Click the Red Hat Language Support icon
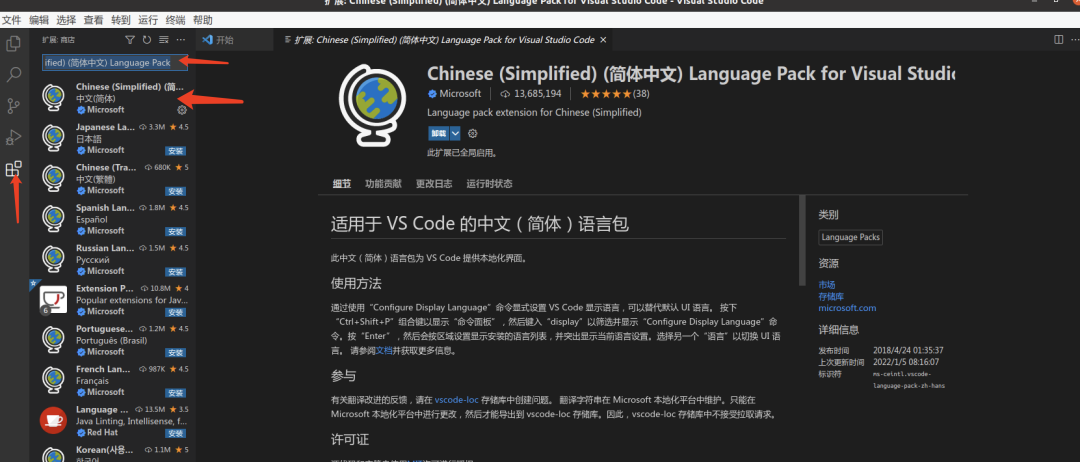The height and width of the screenshot is (462, 1080). click(x=52, y=420)
